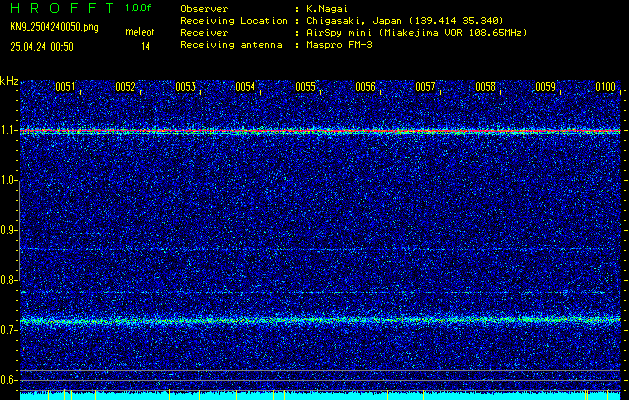Screen dimensions: 629x400
Task: Select the AirSpy mini receiver value
Action: click(417, 33)
